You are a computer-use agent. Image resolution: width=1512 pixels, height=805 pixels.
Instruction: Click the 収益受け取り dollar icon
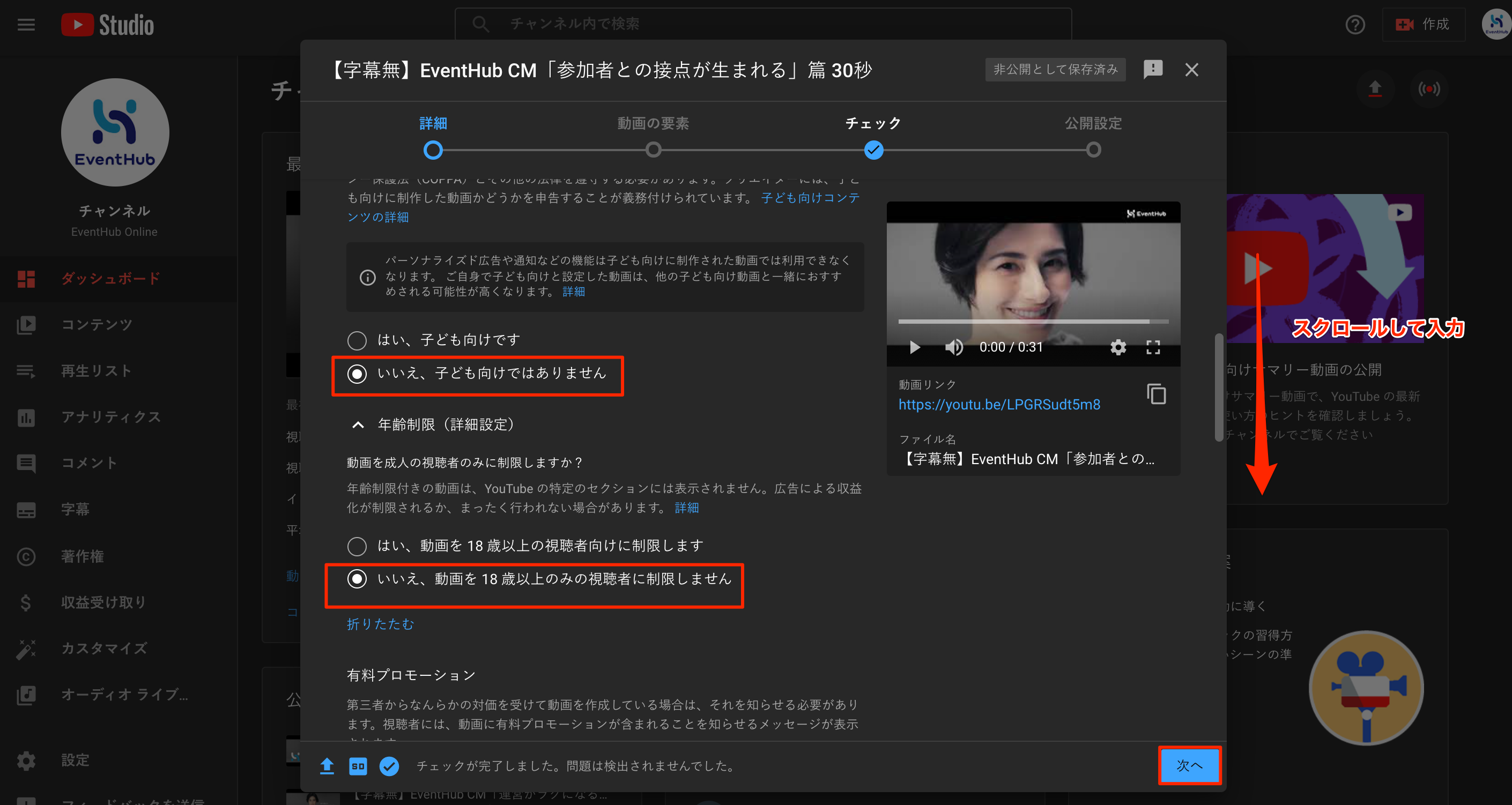coord(26,602)
